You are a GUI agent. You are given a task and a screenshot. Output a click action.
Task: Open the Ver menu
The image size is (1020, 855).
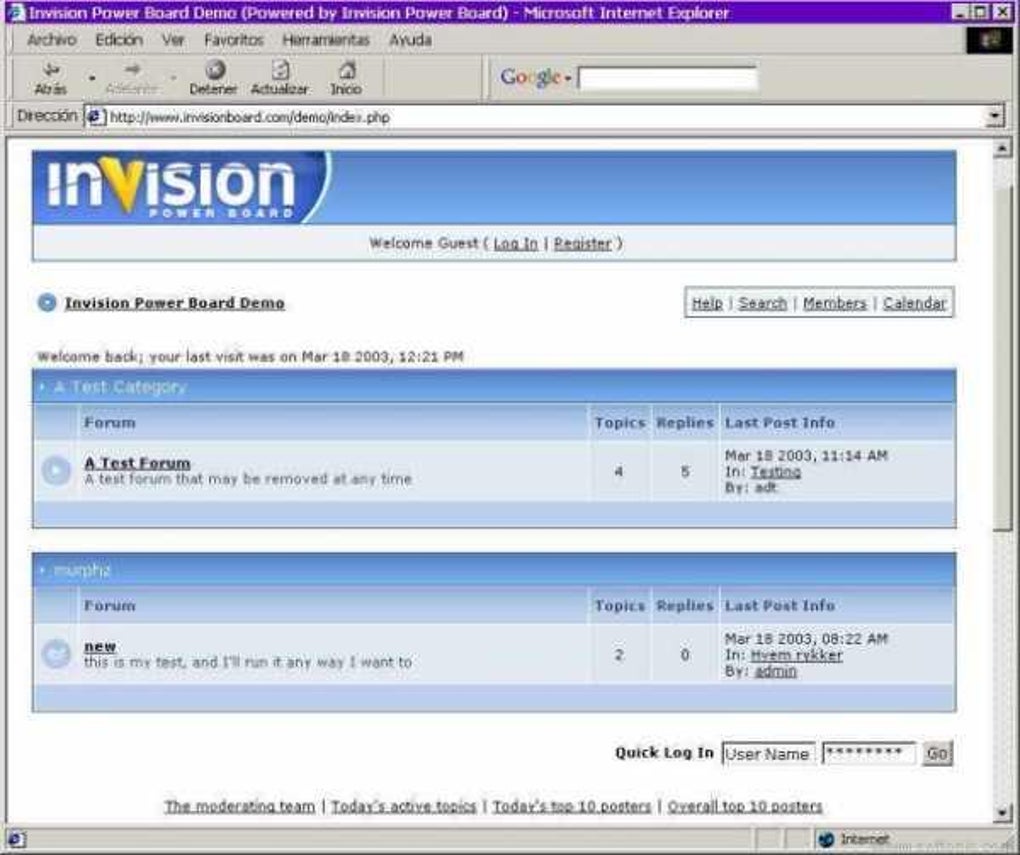click(173, 40)
